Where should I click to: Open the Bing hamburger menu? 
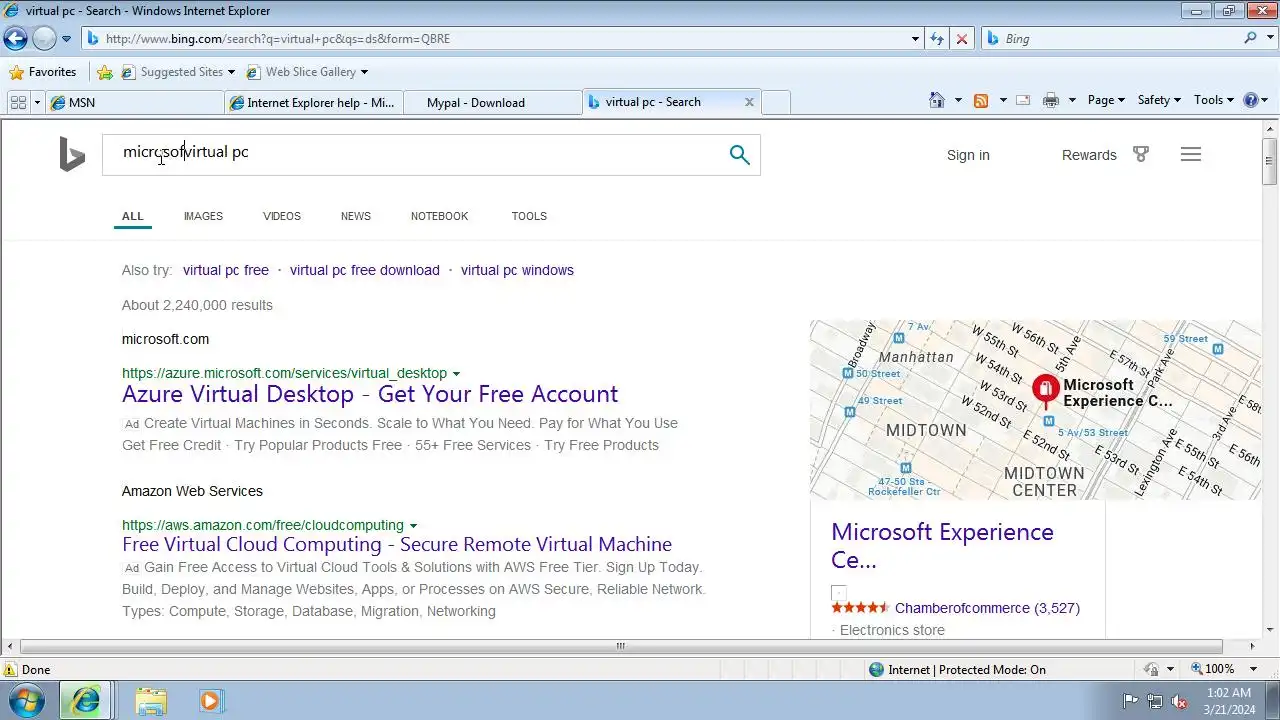1190,154
